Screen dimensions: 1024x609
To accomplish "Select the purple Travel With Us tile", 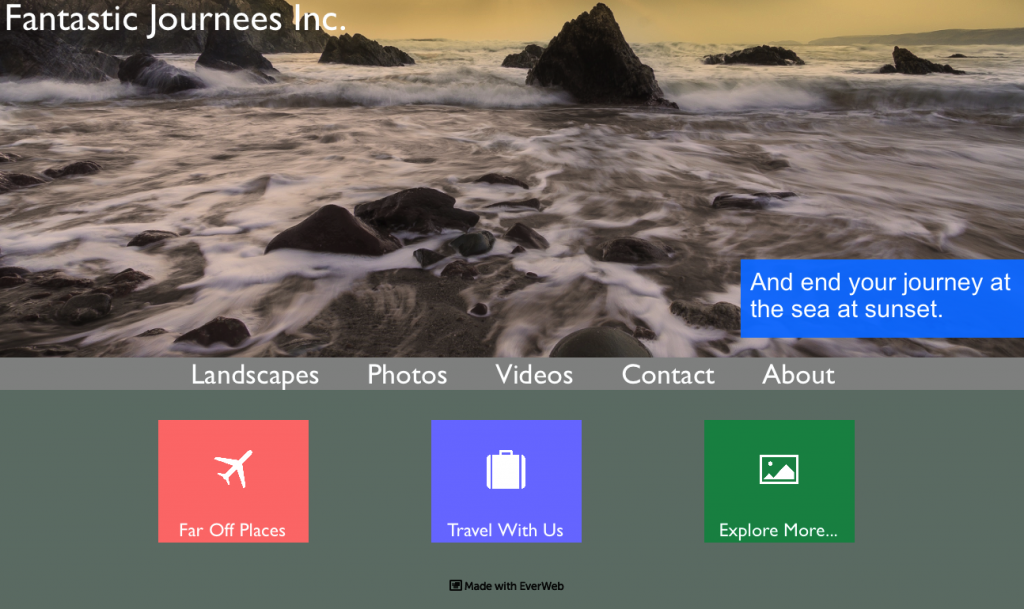I will pyautogui.click(x=506, y=480).
